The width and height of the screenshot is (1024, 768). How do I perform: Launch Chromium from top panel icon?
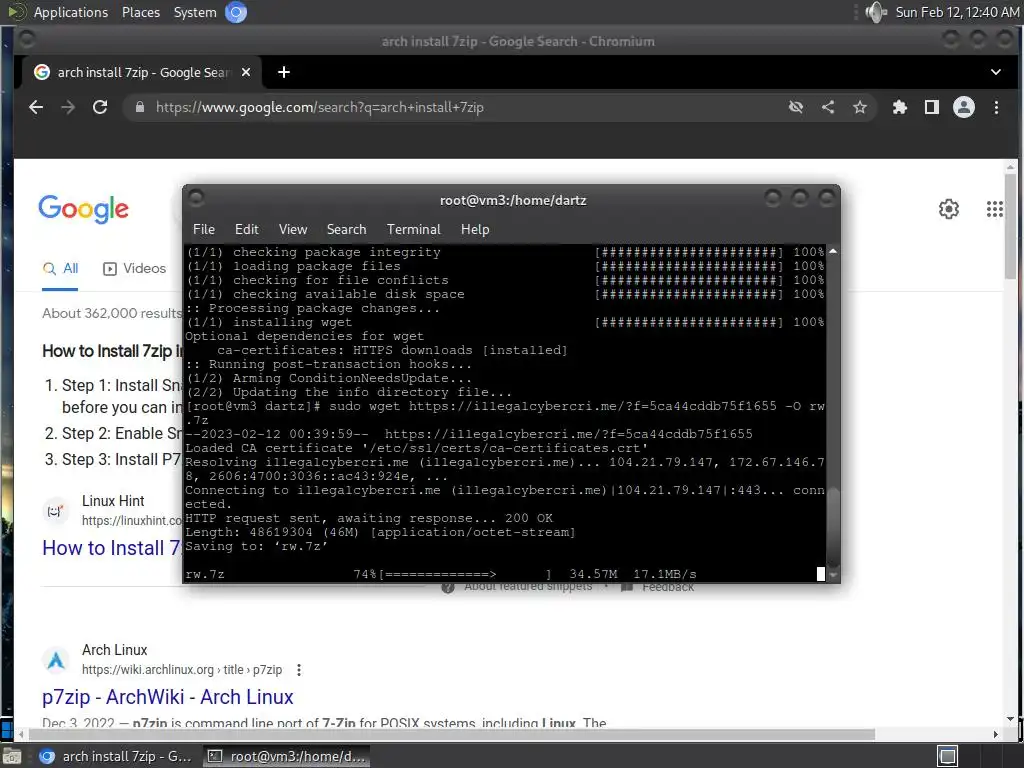[x=236, y=12]
